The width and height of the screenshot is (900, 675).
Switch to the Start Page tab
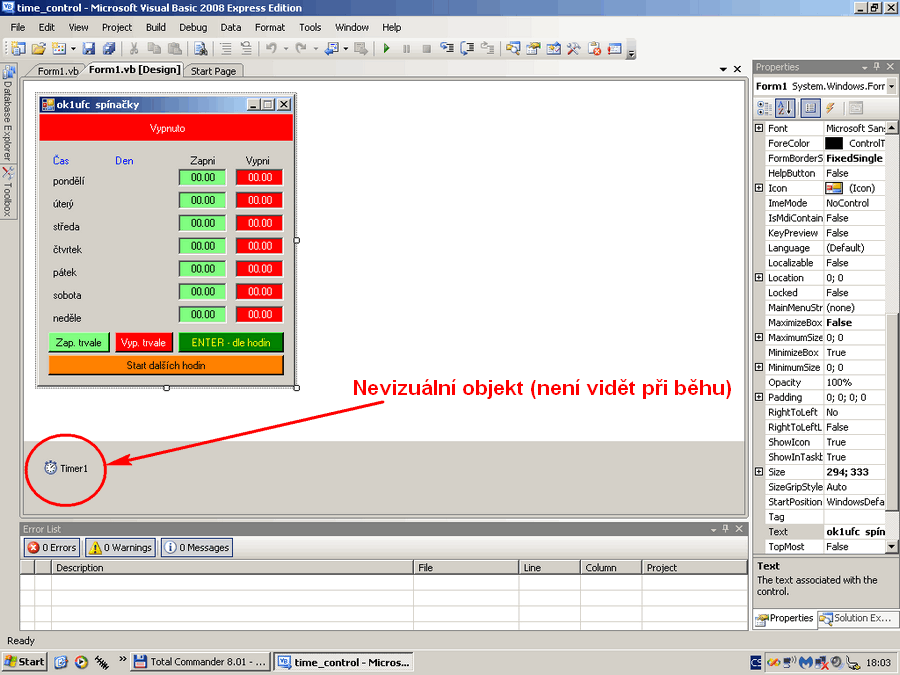tap(213, 71)
